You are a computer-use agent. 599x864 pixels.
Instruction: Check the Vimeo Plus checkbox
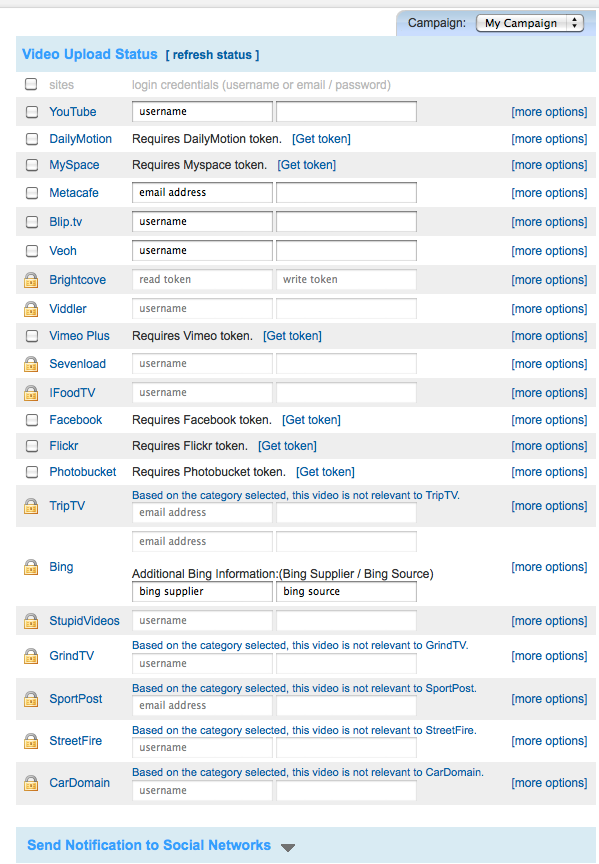(x=32, y=336)
